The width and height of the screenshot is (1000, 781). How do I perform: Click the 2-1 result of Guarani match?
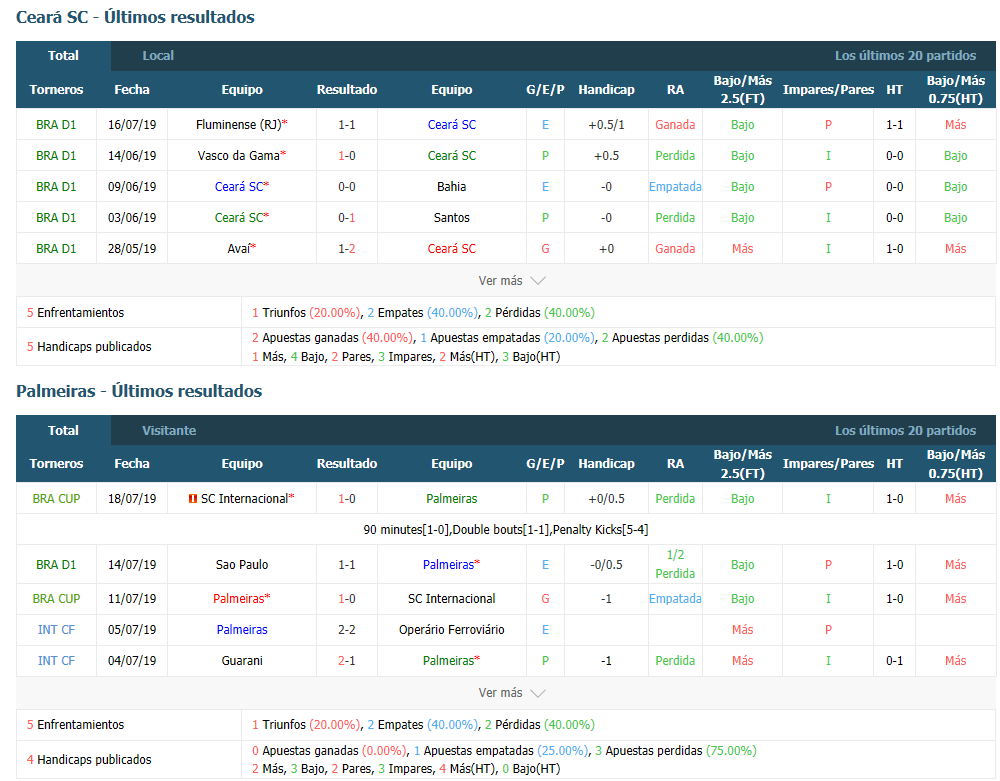tap(347, 661)
